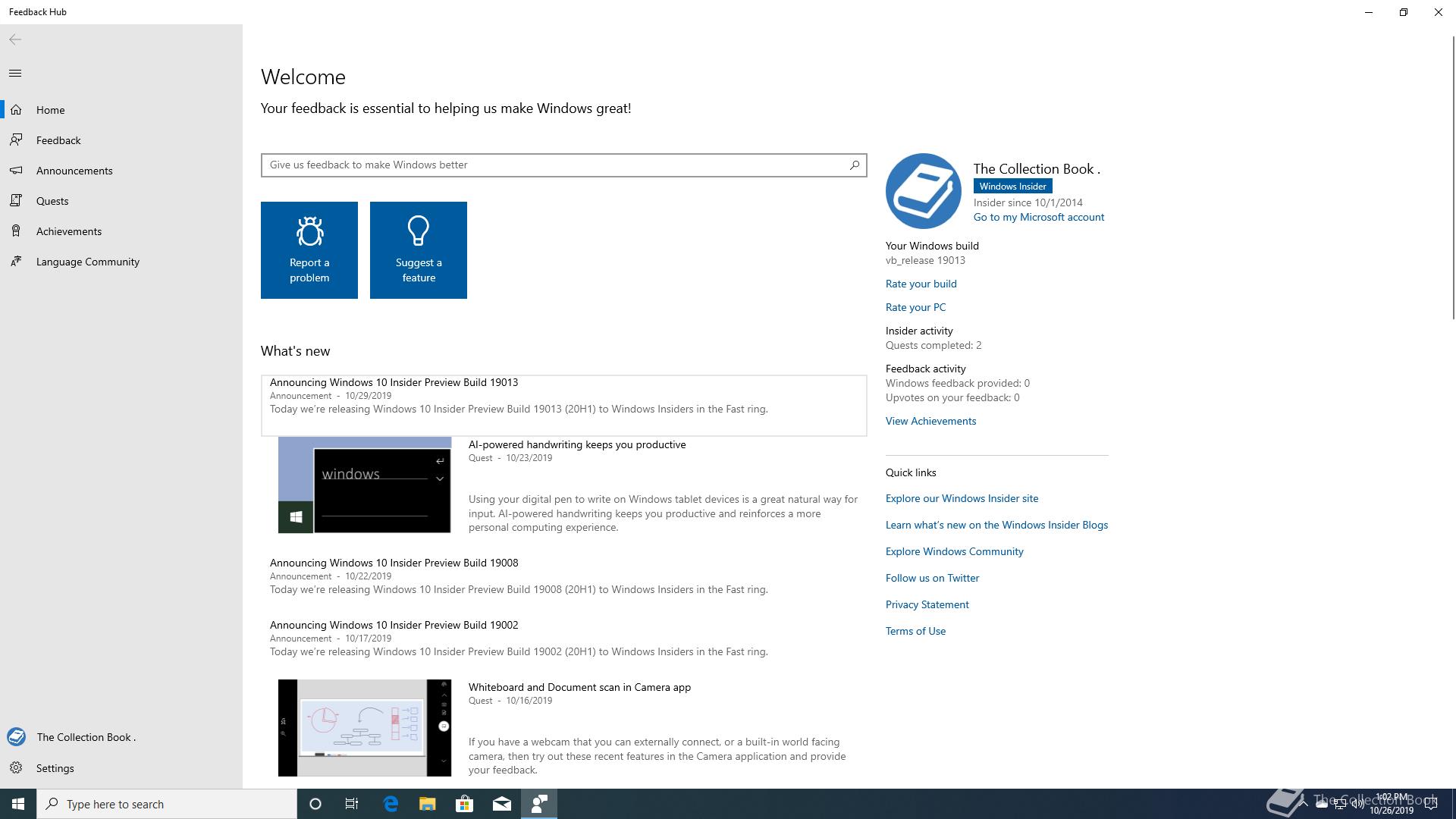Open the Action Center notification icon
Viewport: 1456px width, 819px height.
(1431, 804)
